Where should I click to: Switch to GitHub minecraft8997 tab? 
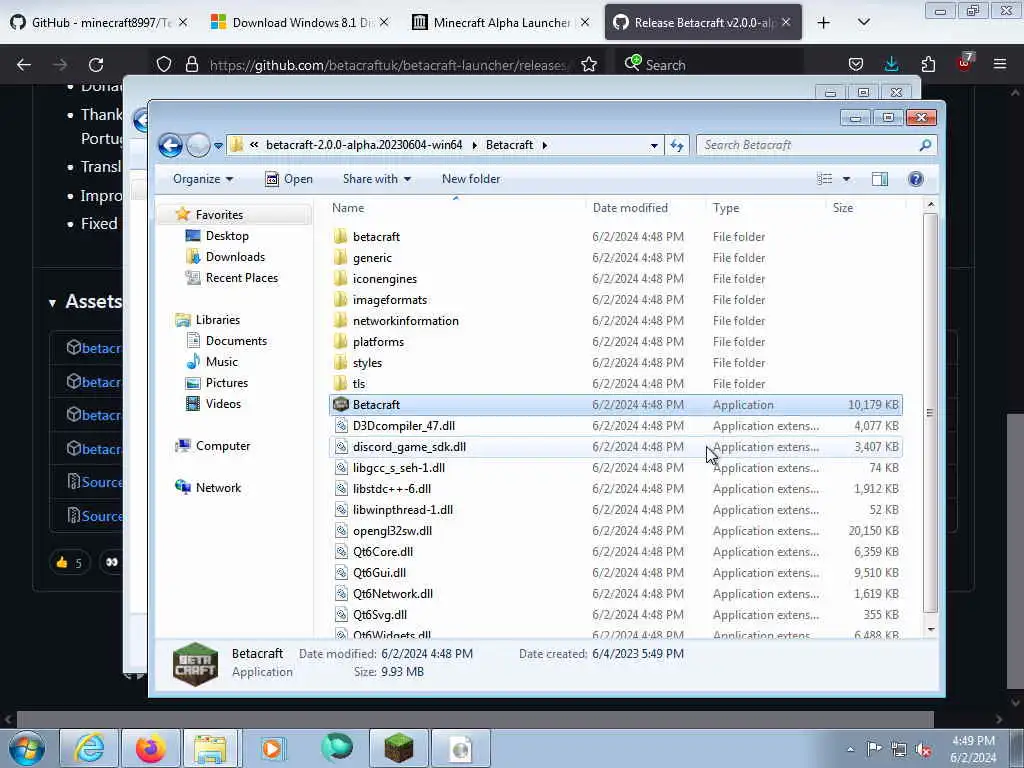tap(99, 22)
